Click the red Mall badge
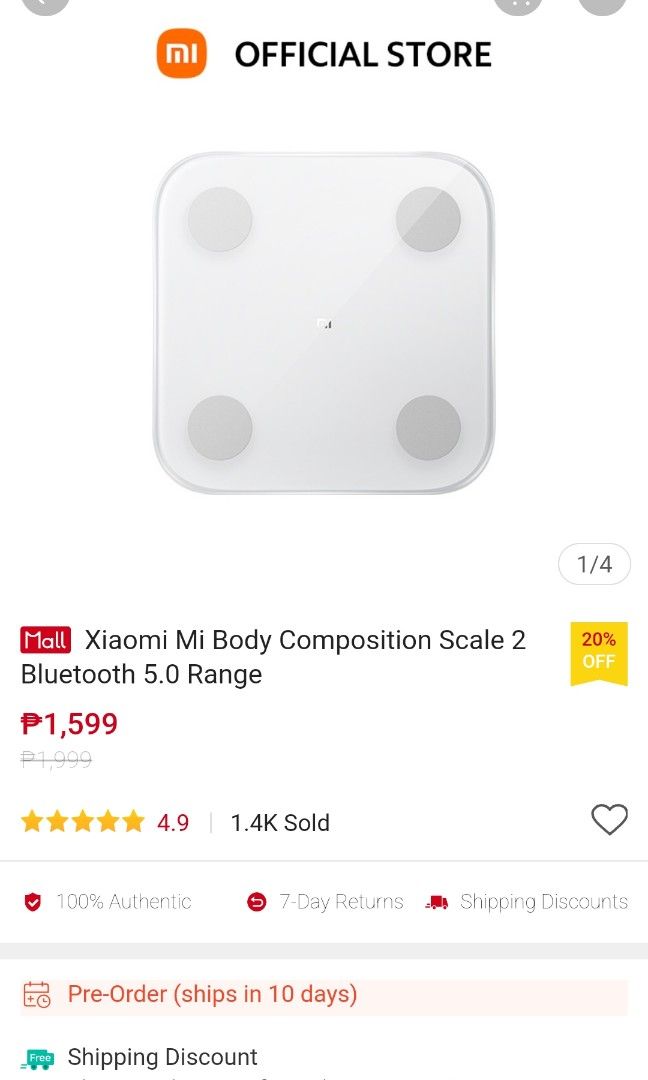This screenshot has width=648, height=1080. 44,639
